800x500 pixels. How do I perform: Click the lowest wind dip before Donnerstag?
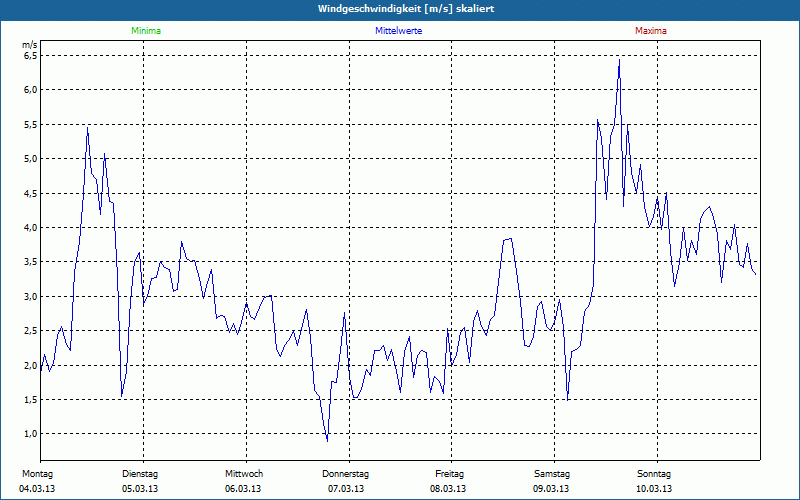[327, 440]
